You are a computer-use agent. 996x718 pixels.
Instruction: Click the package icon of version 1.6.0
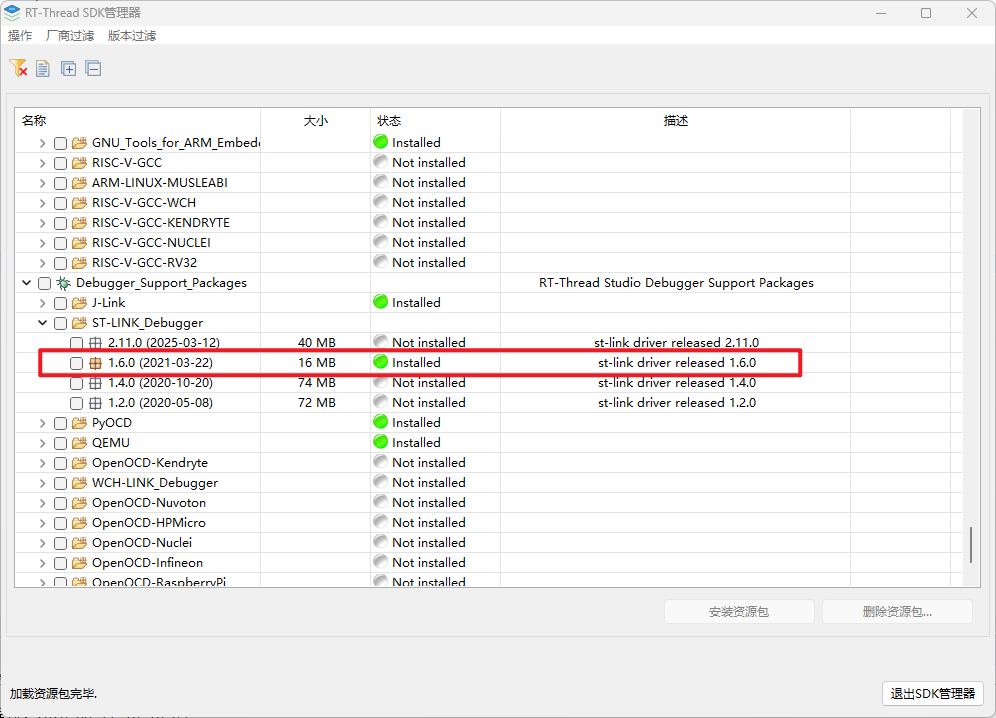pyautogui.click(x=95, y=363)
